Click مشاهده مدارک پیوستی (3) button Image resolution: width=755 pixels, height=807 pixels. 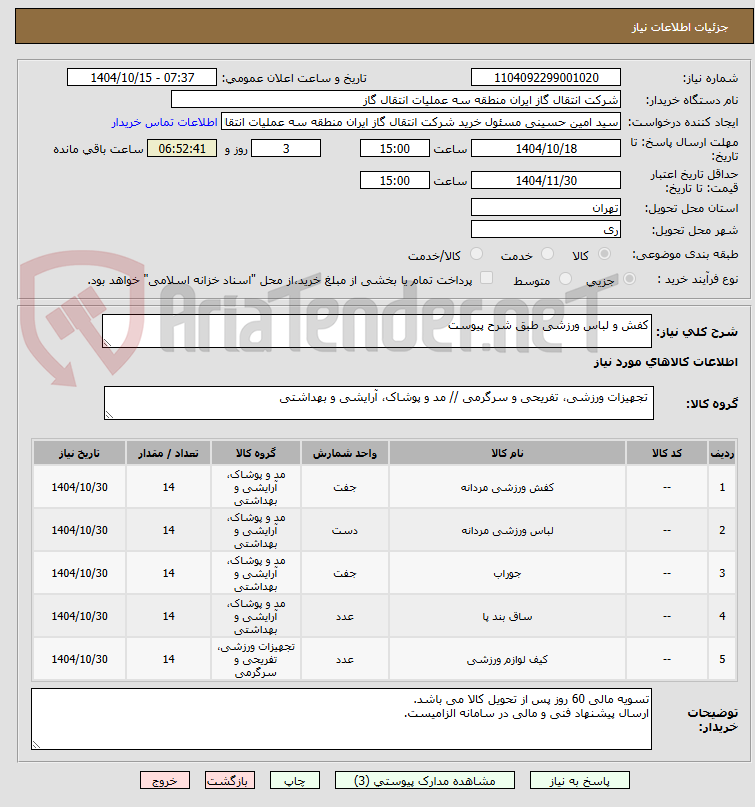coord(425,780)
